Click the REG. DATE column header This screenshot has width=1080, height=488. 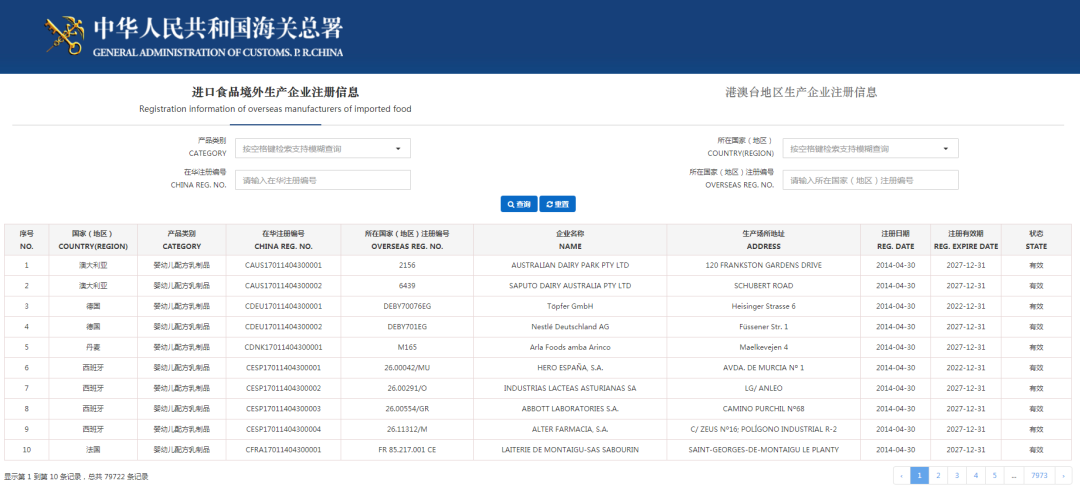[895, 240]
